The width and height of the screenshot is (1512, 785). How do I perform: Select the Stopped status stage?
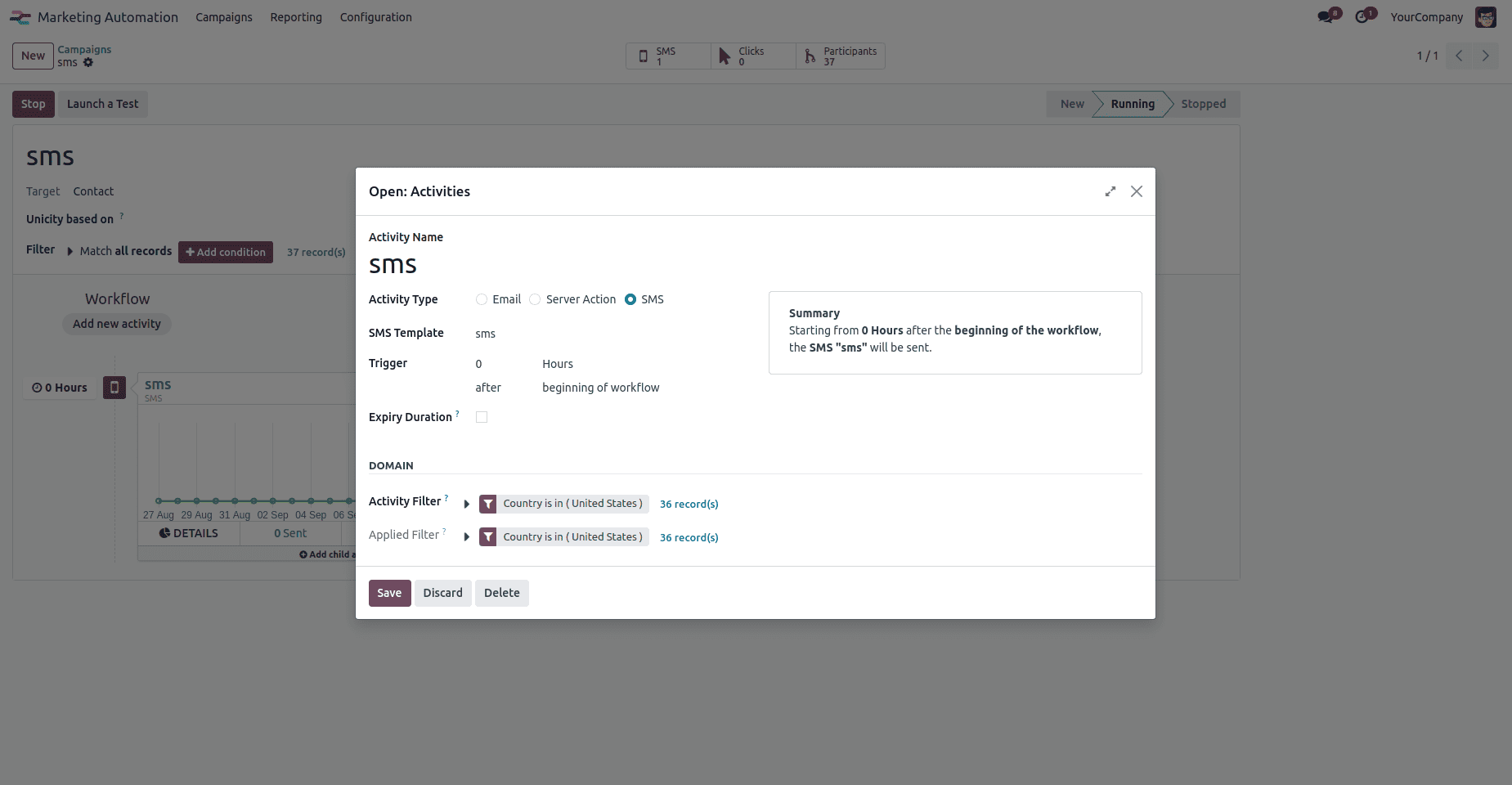[x=1204, y=104]
